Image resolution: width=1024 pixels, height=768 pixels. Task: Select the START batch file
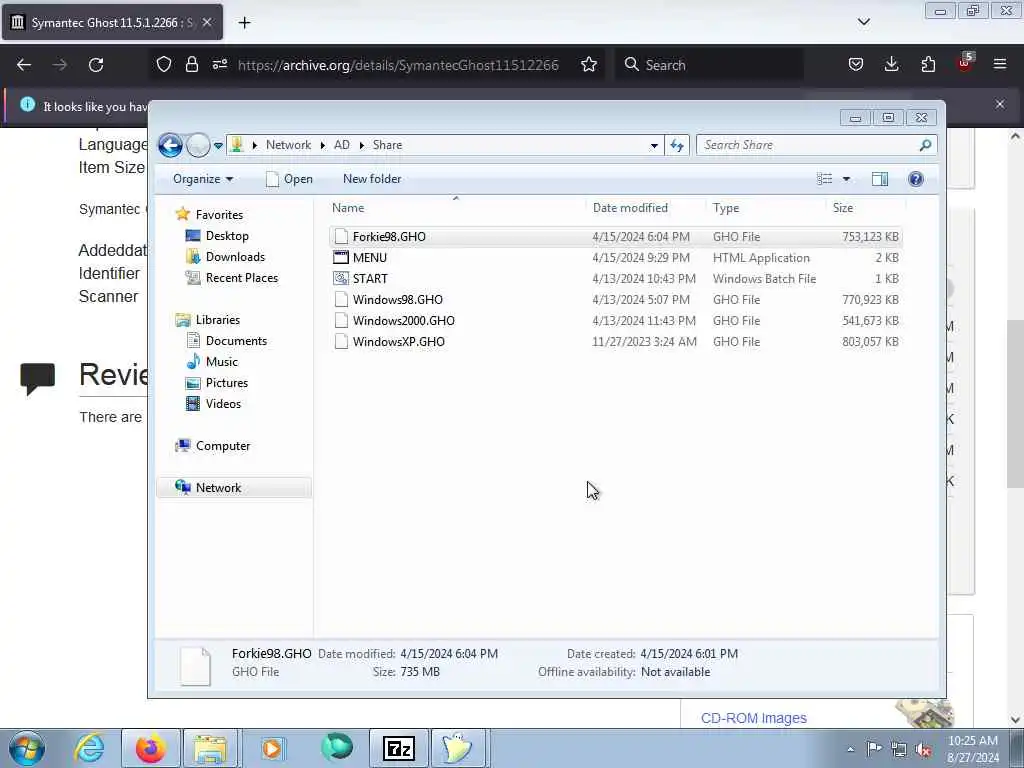pyautogui.click(x=616, y=278)
